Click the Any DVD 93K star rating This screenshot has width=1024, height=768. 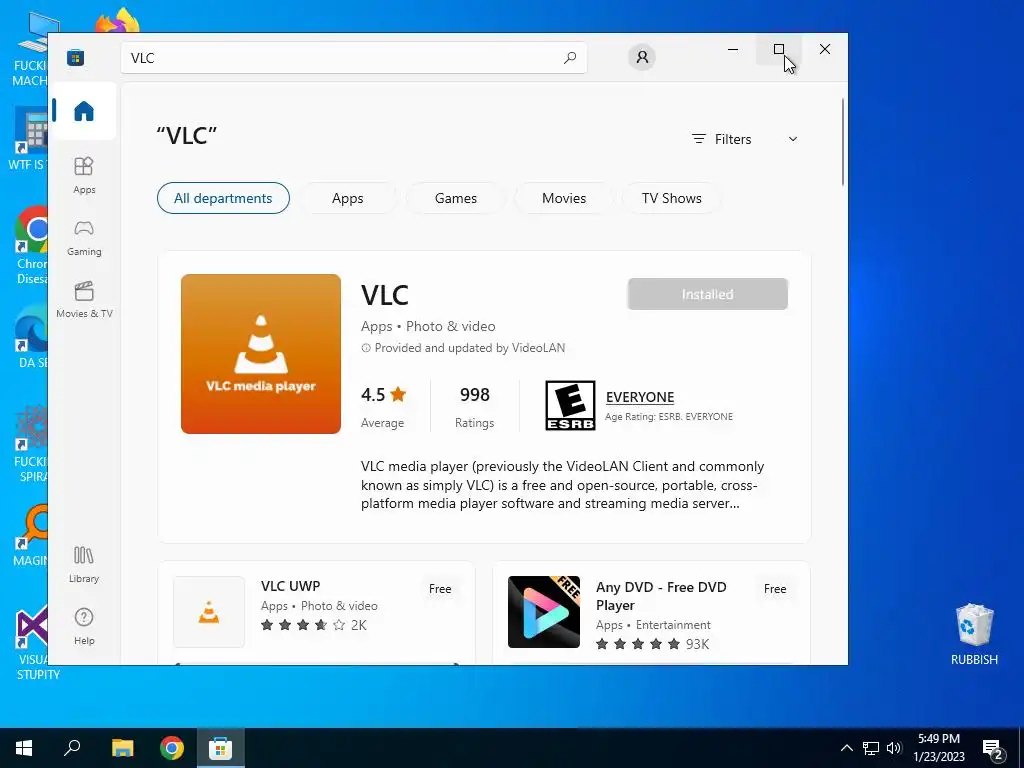652,644
